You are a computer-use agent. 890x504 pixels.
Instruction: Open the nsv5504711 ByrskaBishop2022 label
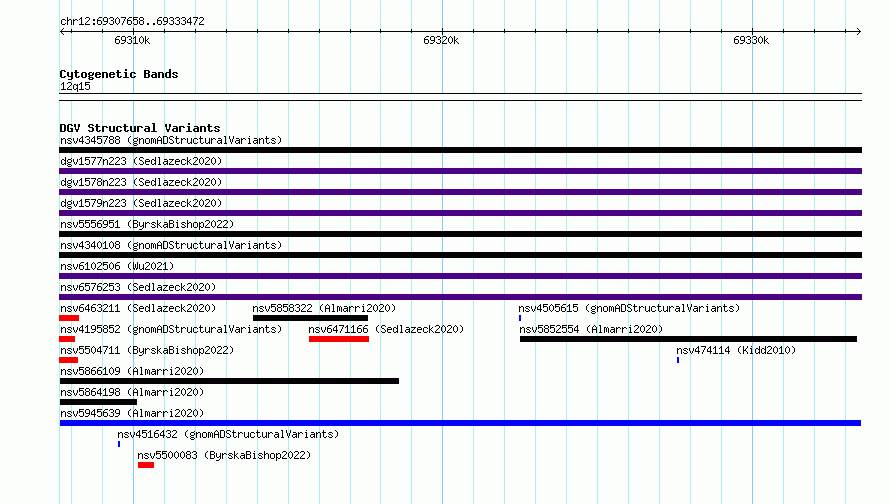pos(147,350)
